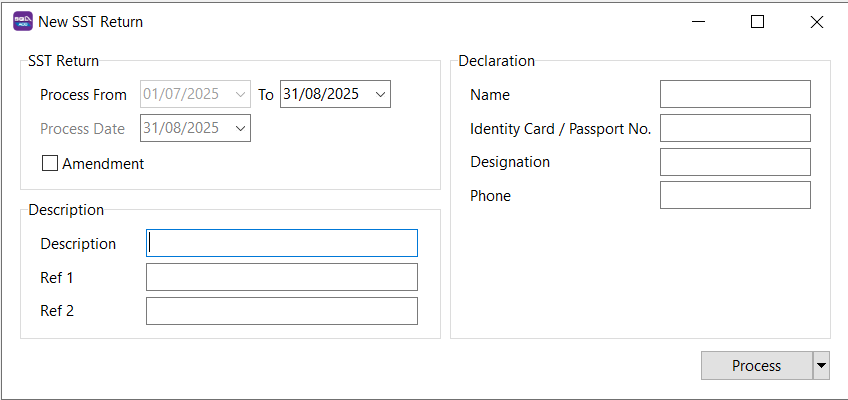Open the Process From date dropdown
The image size is (848, 400).
240,95
